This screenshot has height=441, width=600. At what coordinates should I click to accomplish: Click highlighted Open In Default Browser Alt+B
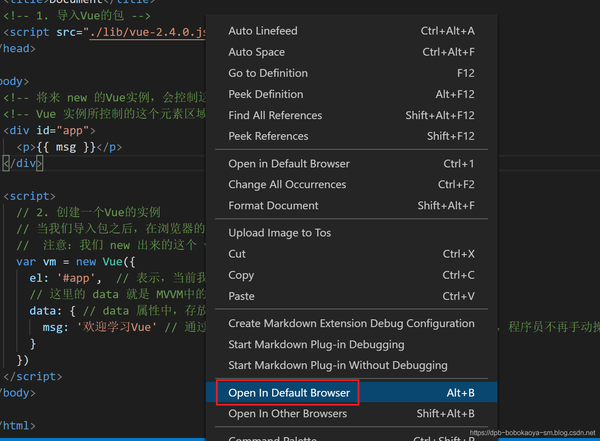coord(351,393)
